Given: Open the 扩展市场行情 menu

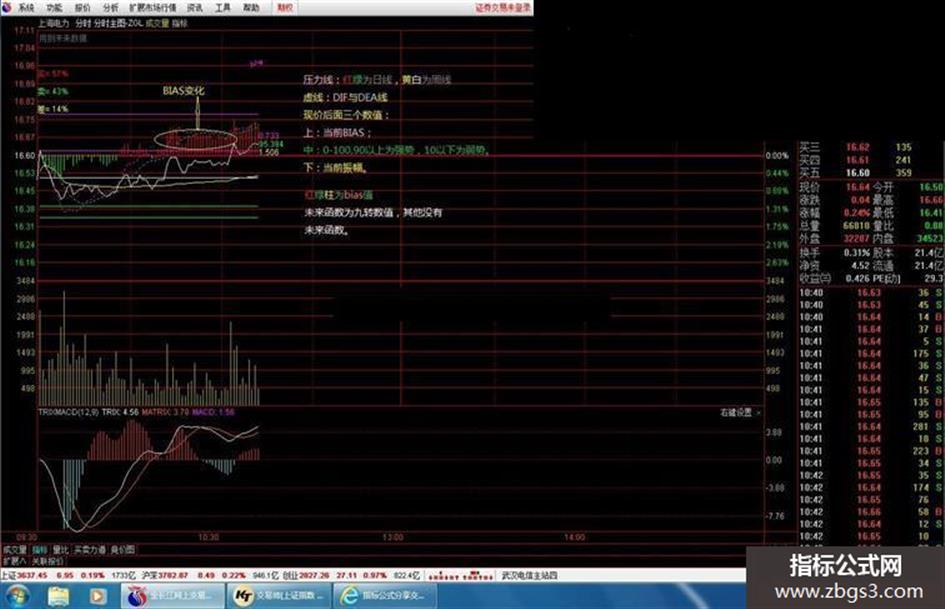Looking at the screenshot, I should point(152,8).
